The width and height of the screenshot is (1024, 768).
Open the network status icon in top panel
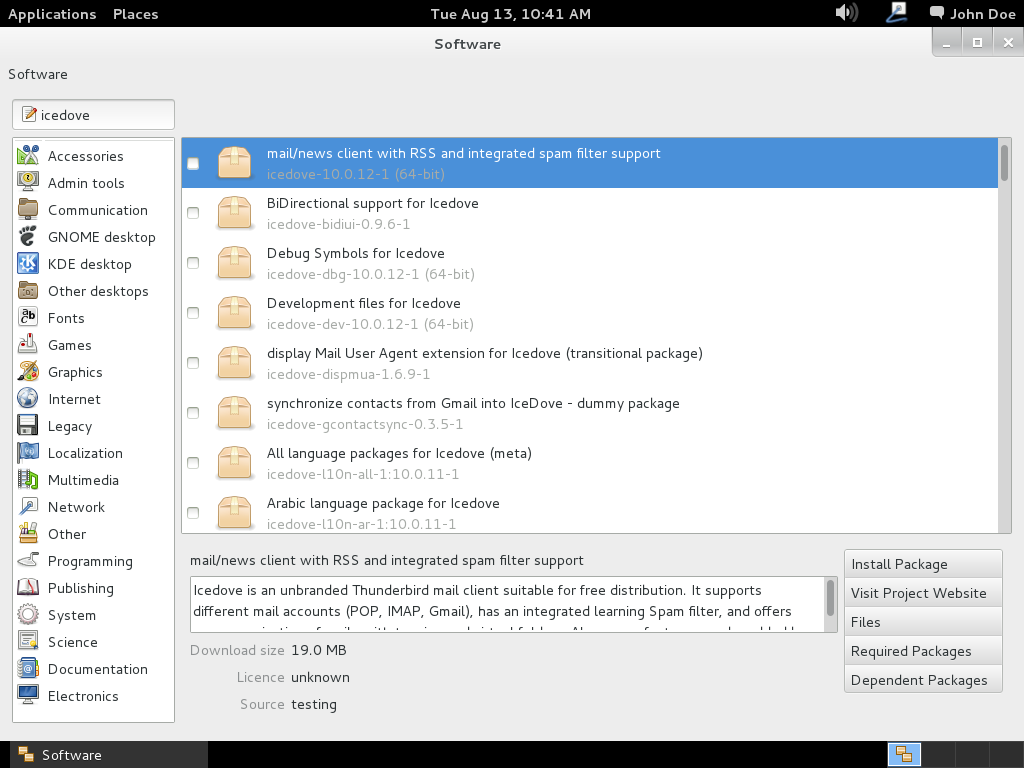click(x=897, y=12)
